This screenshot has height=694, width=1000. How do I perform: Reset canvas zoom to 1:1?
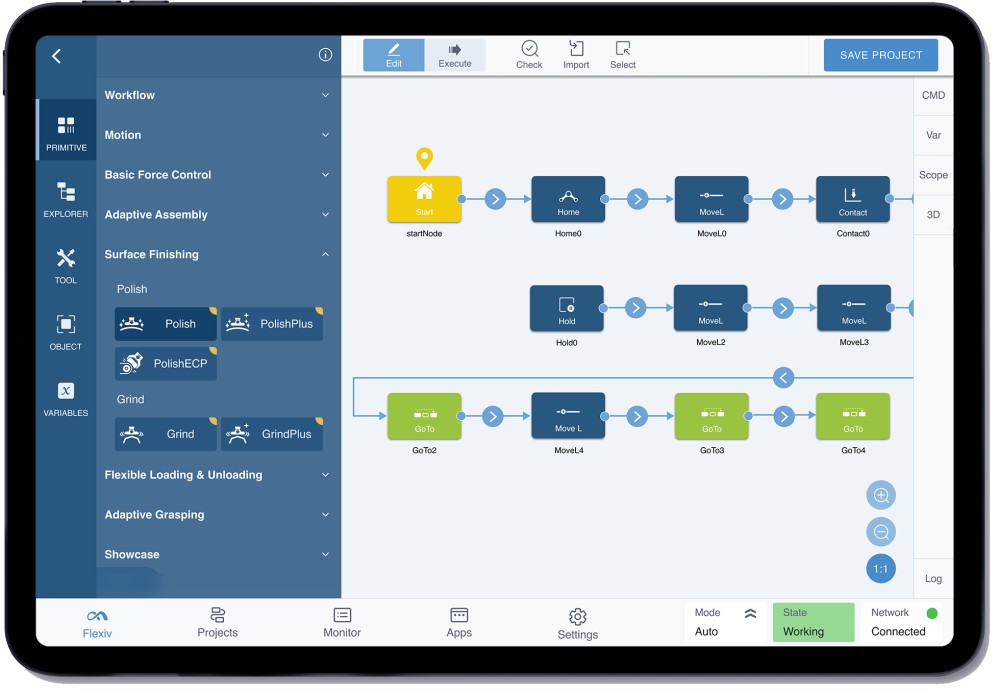click(x=880, y=568)
